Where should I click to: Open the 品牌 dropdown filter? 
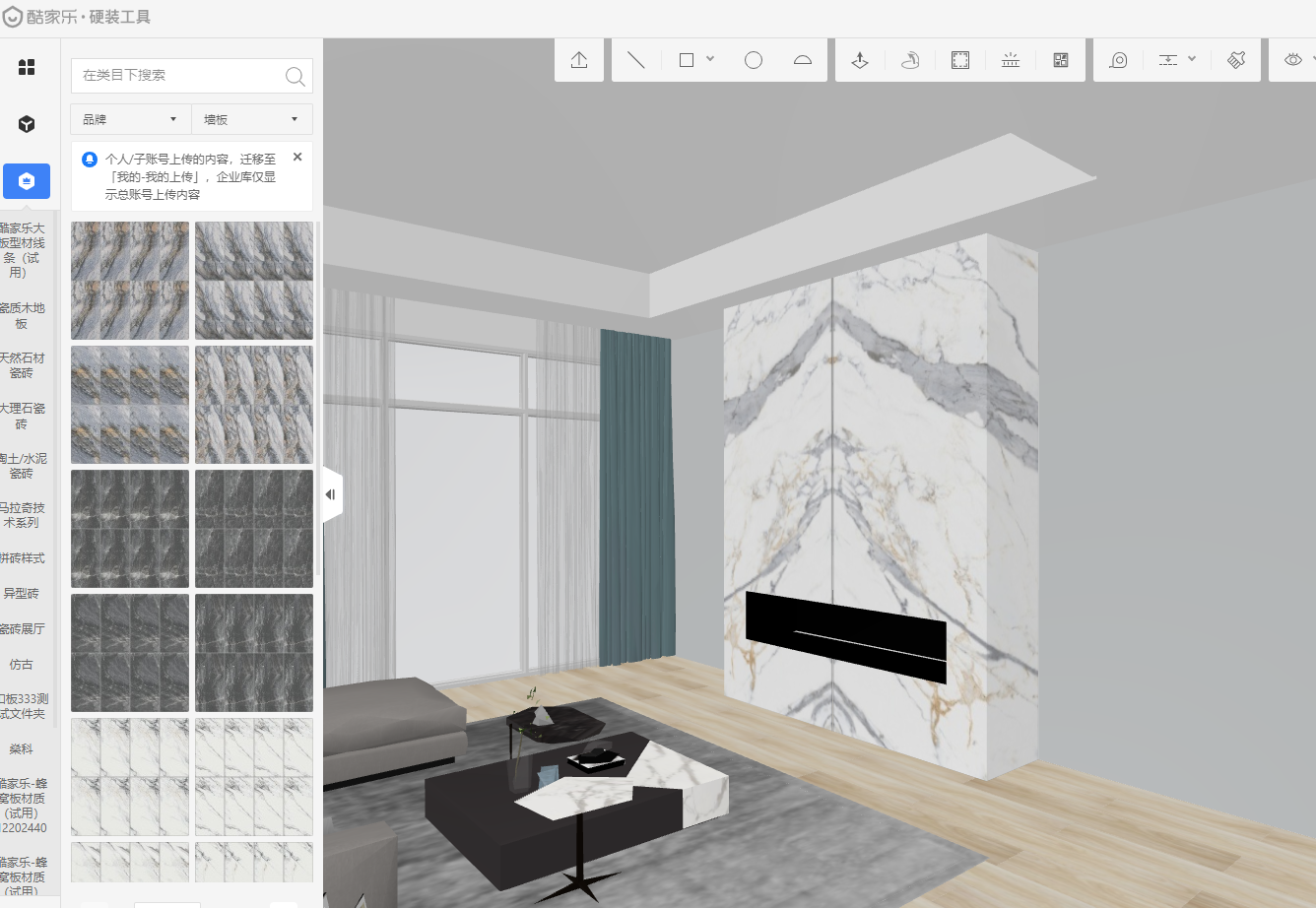(130, 119)
